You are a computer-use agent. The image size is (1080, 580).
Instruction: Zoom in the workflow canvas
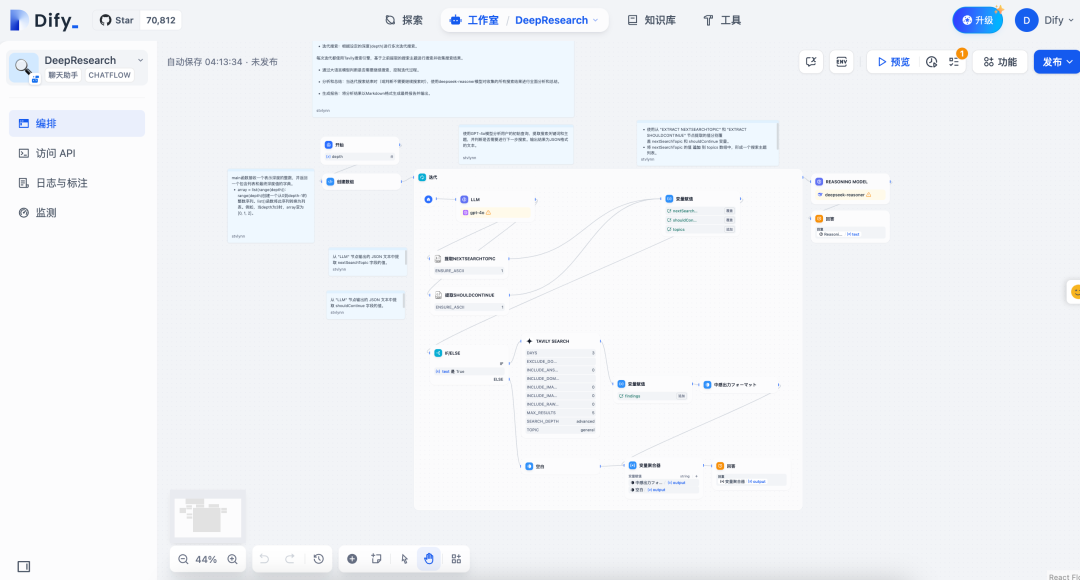(x=233, y=559)
